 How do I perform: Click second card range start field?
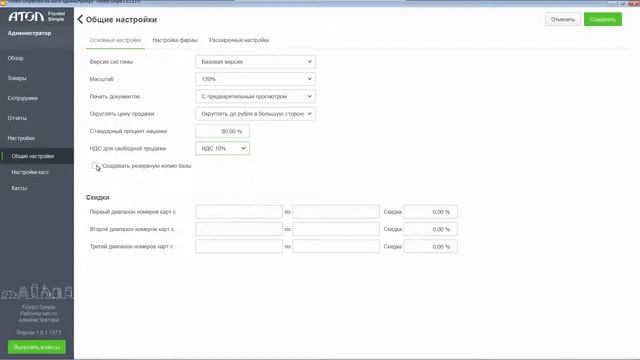(239, 229)
